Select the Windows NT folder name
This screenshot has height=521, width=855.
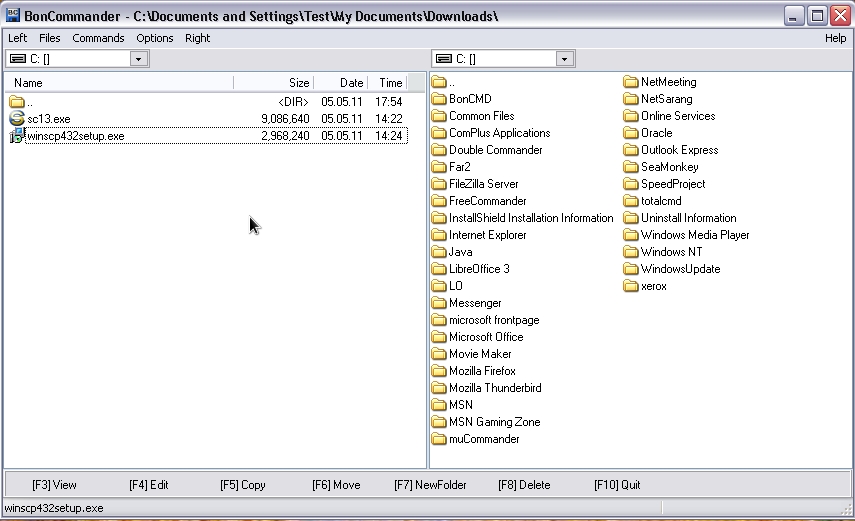tap(671, 251)
